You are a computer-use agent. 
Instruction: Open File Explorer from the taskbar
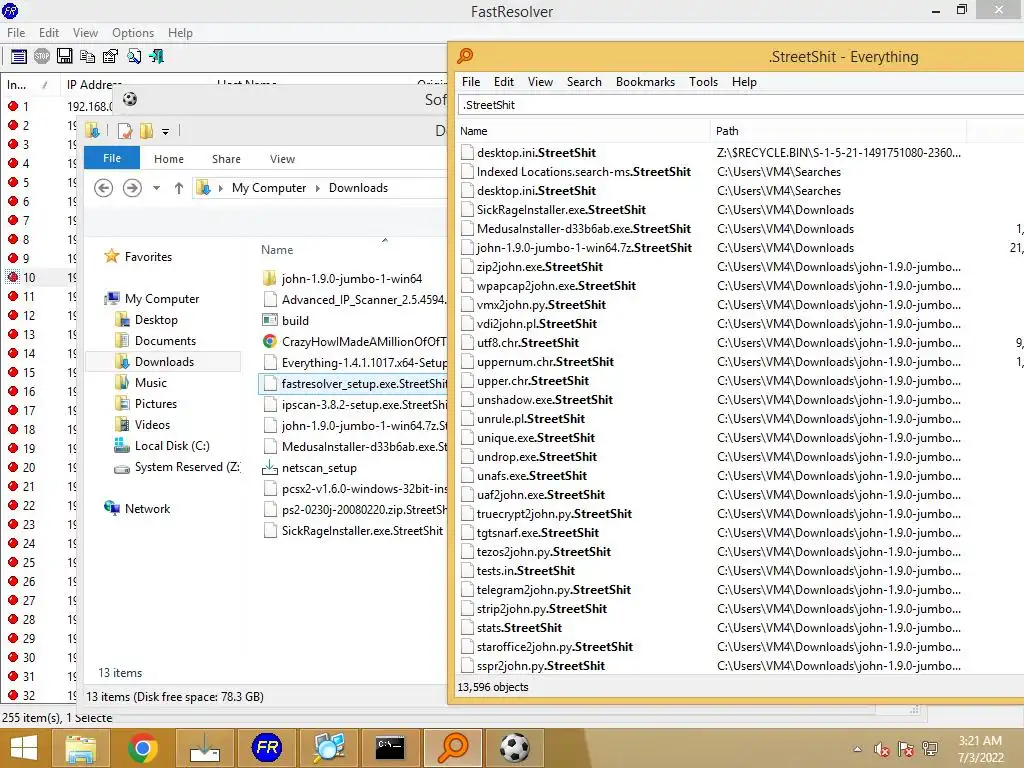coord(80,748)
